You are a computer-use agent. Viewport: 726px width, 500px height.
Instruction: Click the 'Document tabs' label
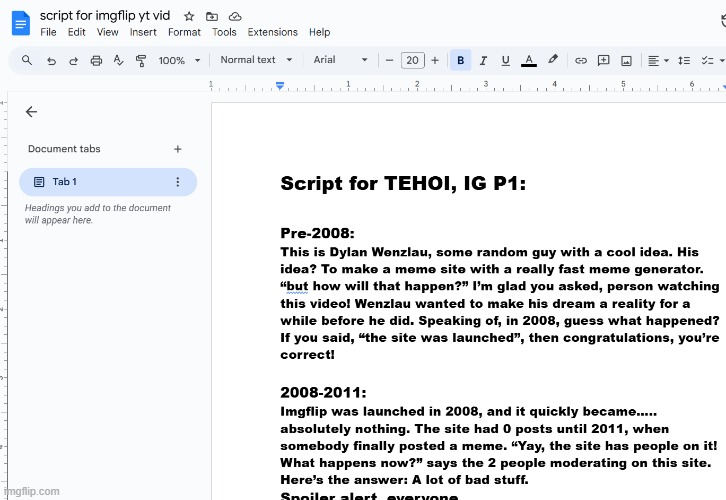[x=64, y=149]
